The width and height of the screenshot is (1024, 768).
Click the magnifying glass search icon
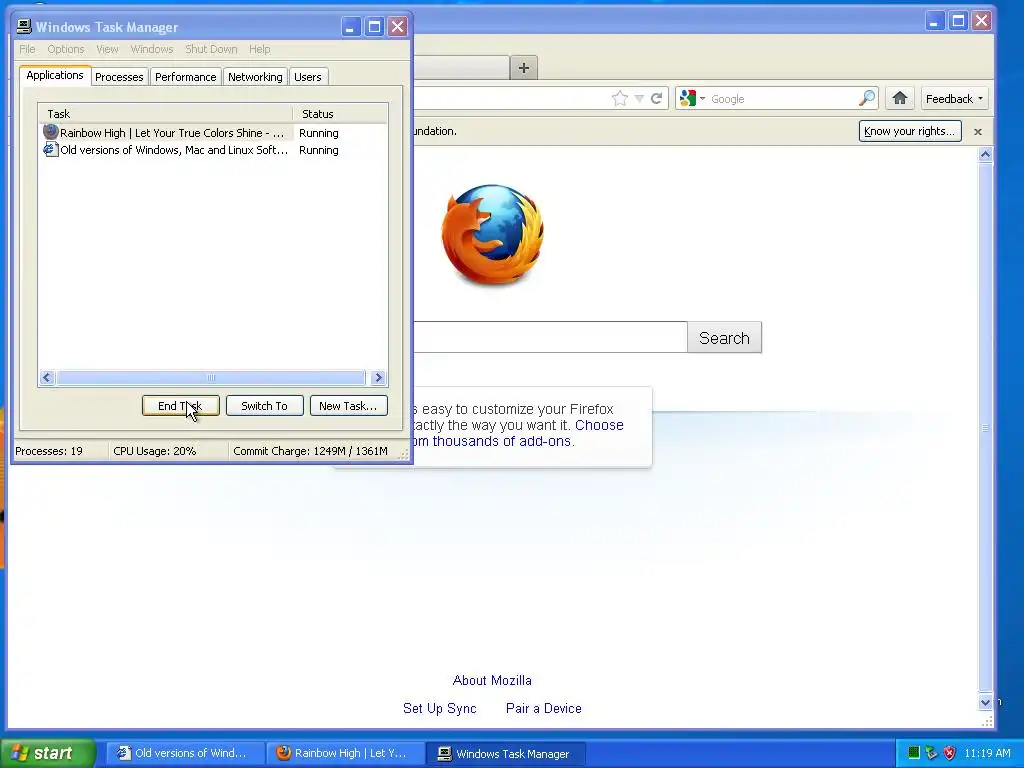867,99
